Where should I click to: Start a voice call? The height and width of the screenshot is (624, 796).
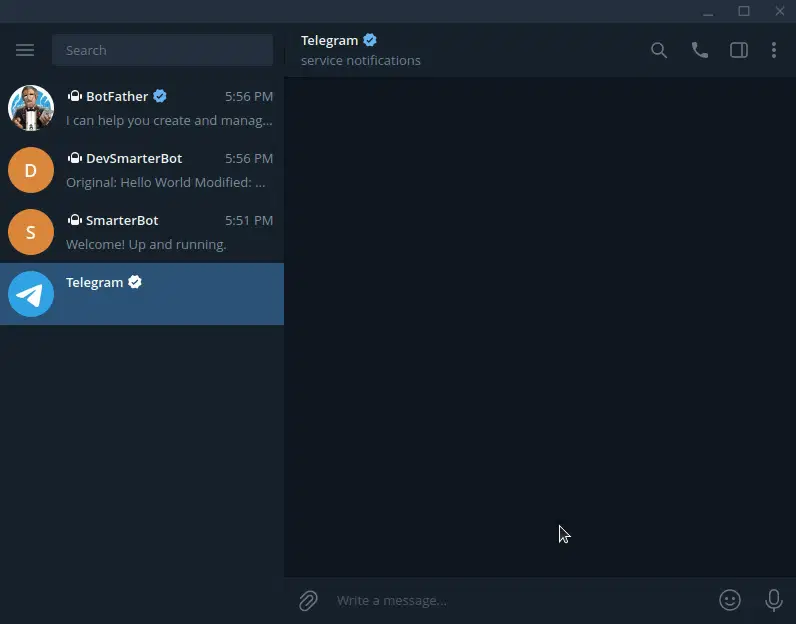pos(700,50)
